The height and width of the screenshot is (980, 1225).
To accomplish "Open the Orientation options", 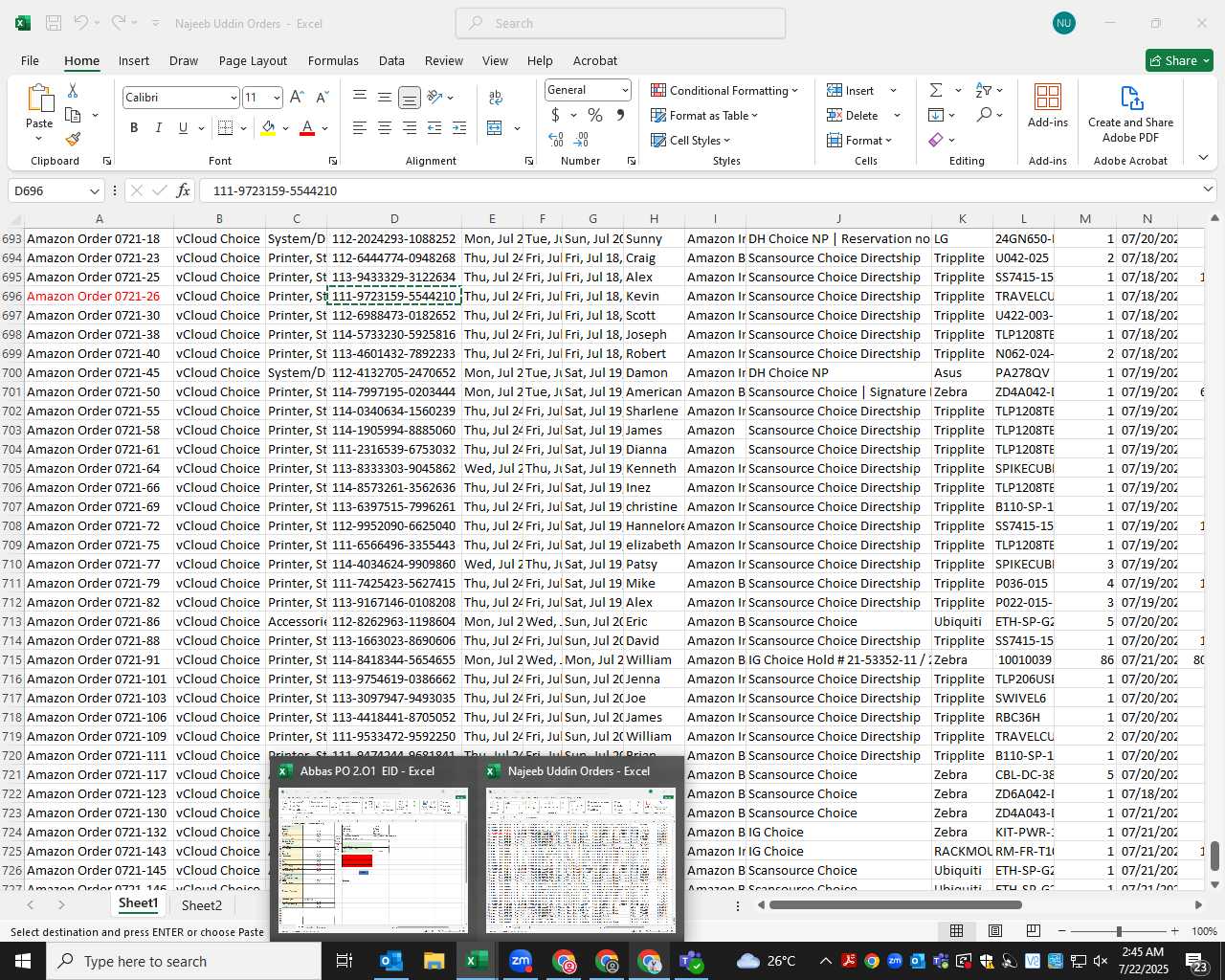I will point(435,97).
